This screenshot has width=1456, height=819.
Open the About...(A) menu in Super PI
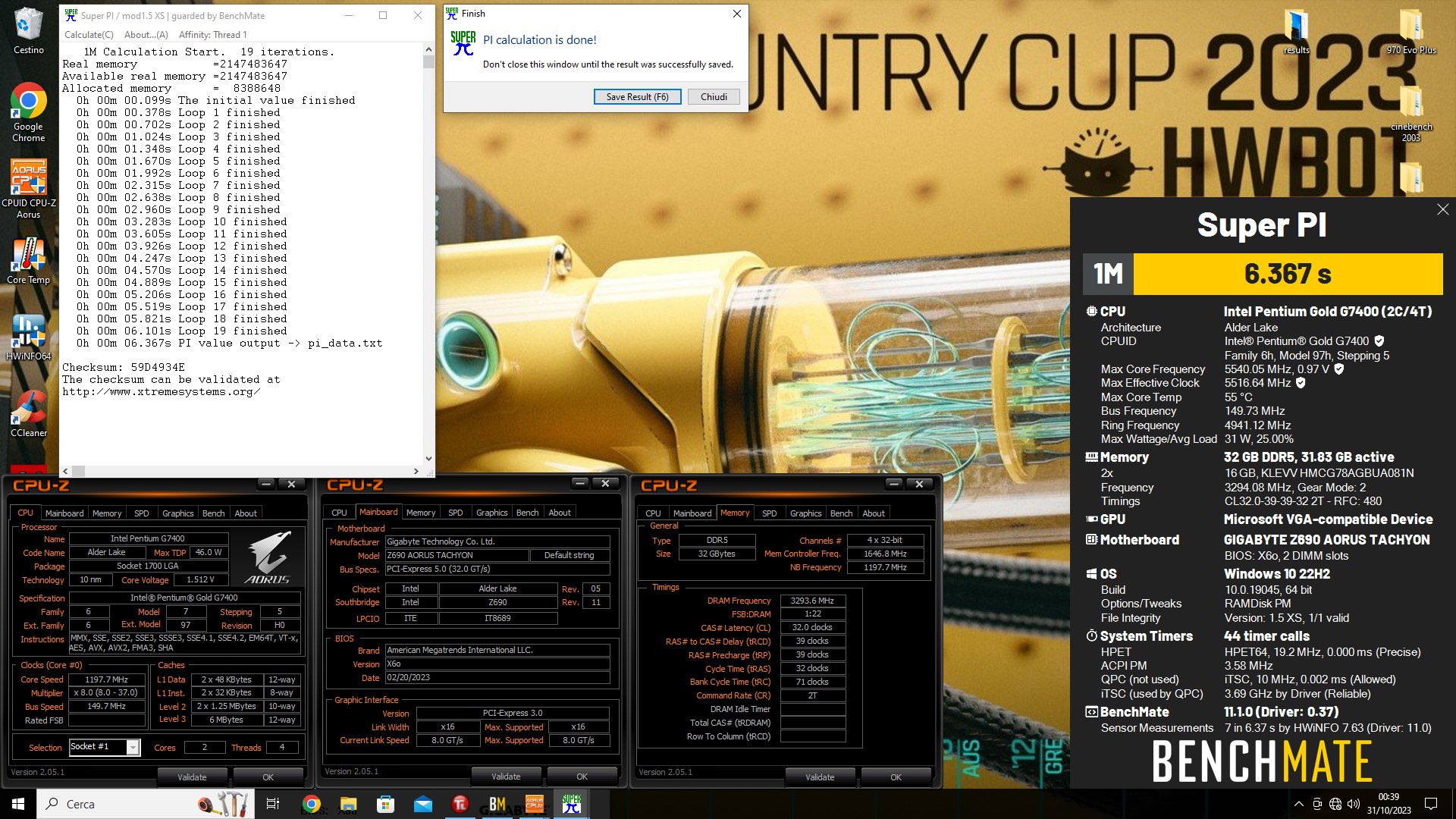pyautogui.click(x=146, y=34)
